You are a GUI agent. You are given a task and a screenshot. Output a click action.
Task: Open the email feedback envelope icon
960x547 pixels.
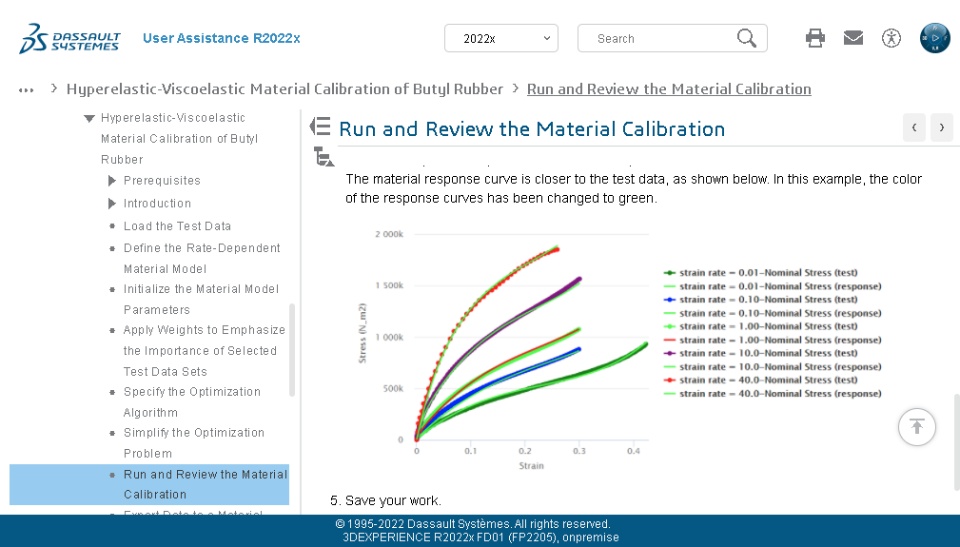click(853, 38)
